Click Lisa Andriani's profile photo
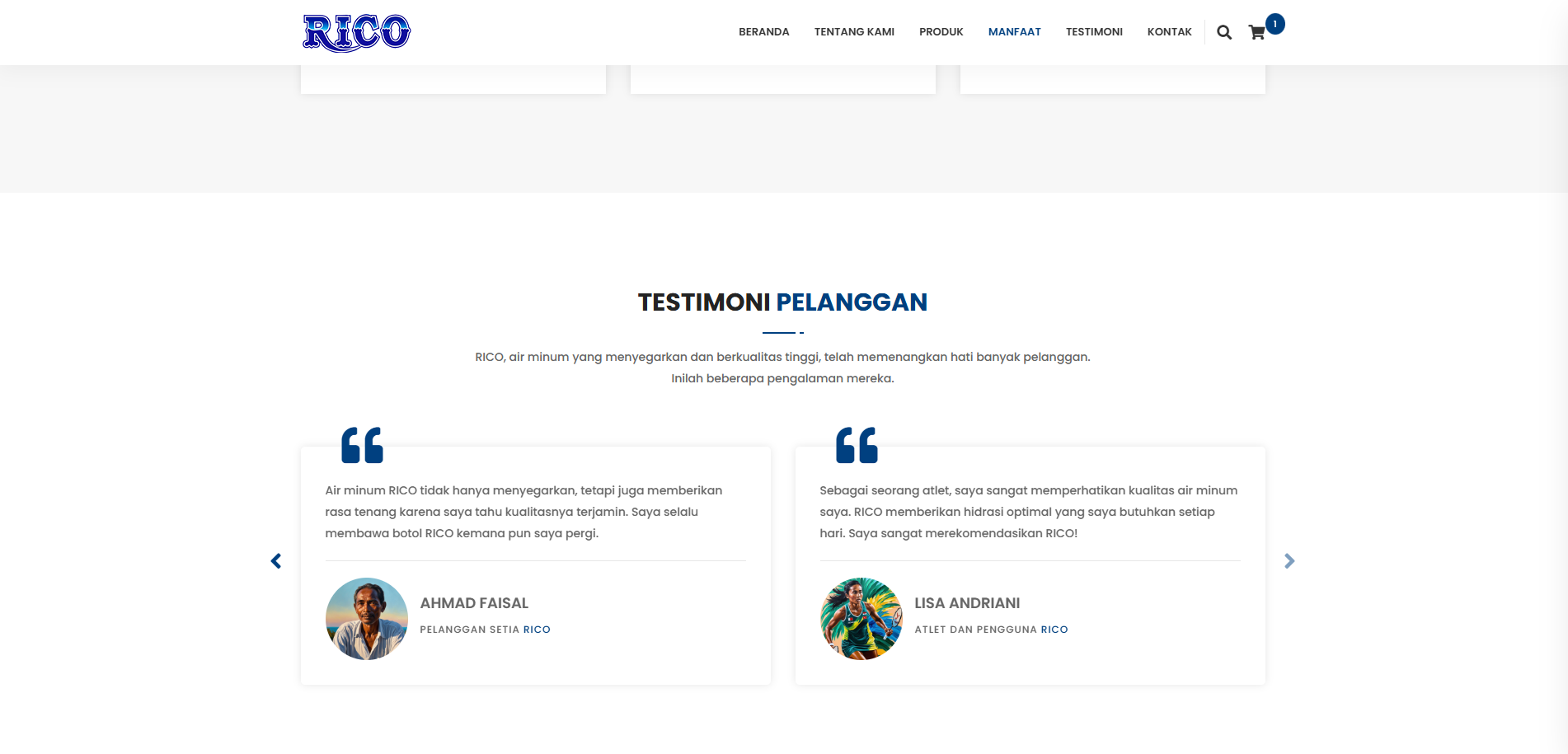Screen dimensions: 1568x754 pyautogui.click(x=861, y=619)
